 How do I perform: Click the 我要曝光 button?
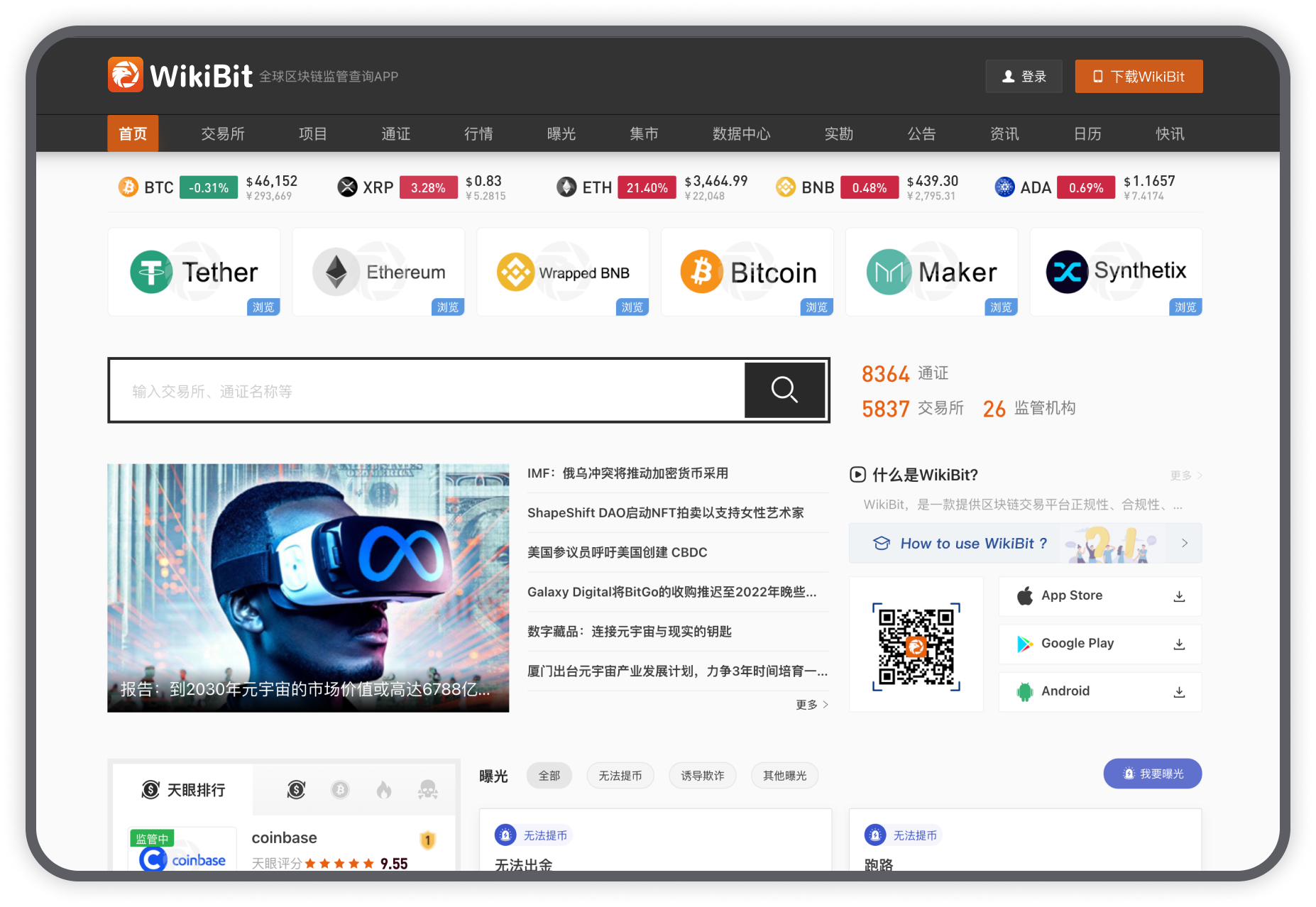pos(1153,774)
